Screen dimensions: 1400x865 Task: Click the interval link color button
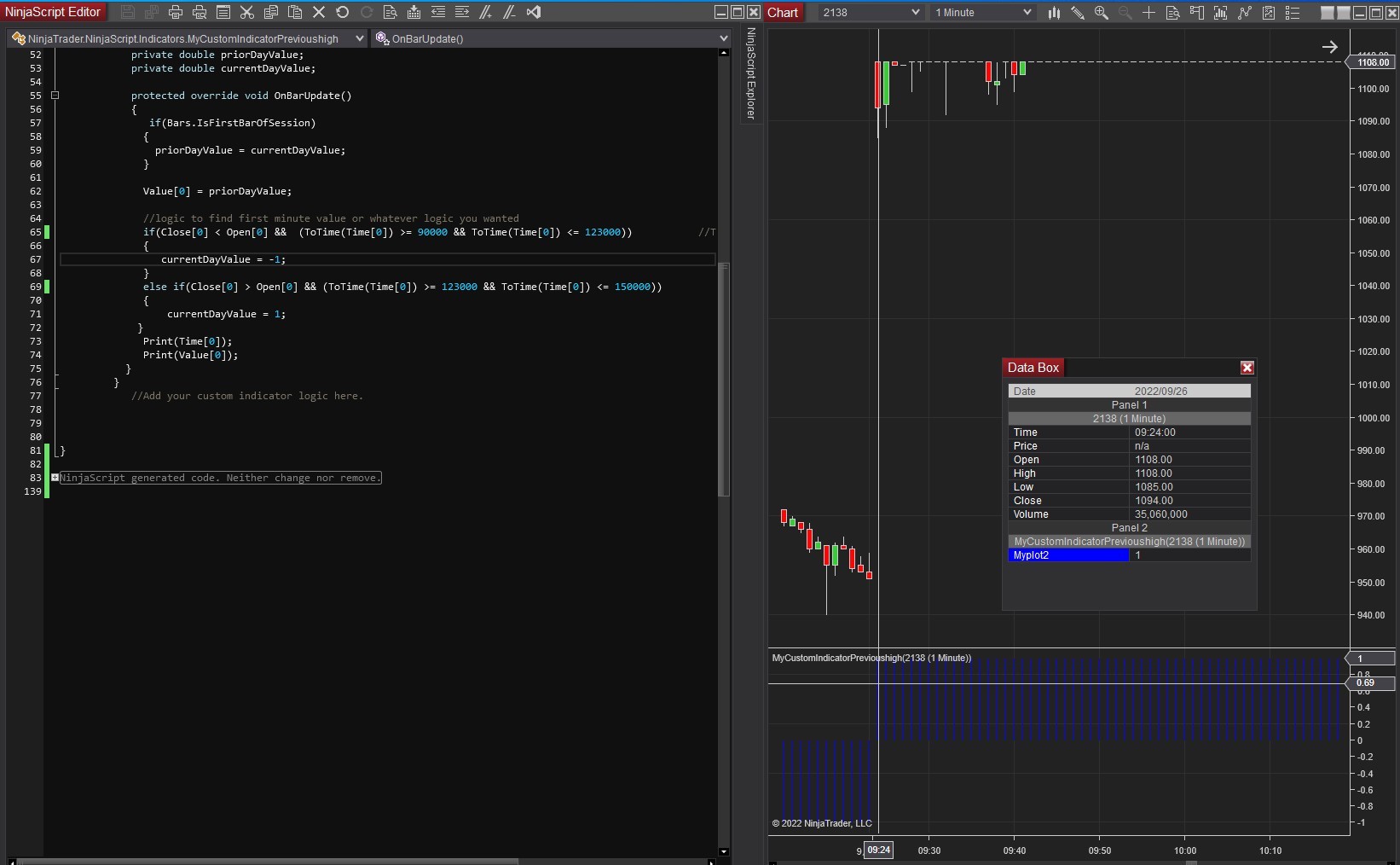pyautogui.click(x=1344, y=12)
